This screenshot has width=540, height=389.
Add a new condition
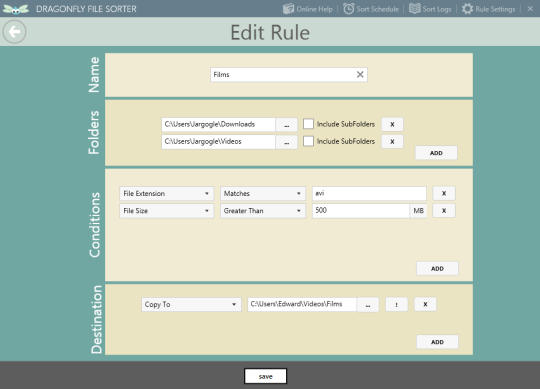437,269
